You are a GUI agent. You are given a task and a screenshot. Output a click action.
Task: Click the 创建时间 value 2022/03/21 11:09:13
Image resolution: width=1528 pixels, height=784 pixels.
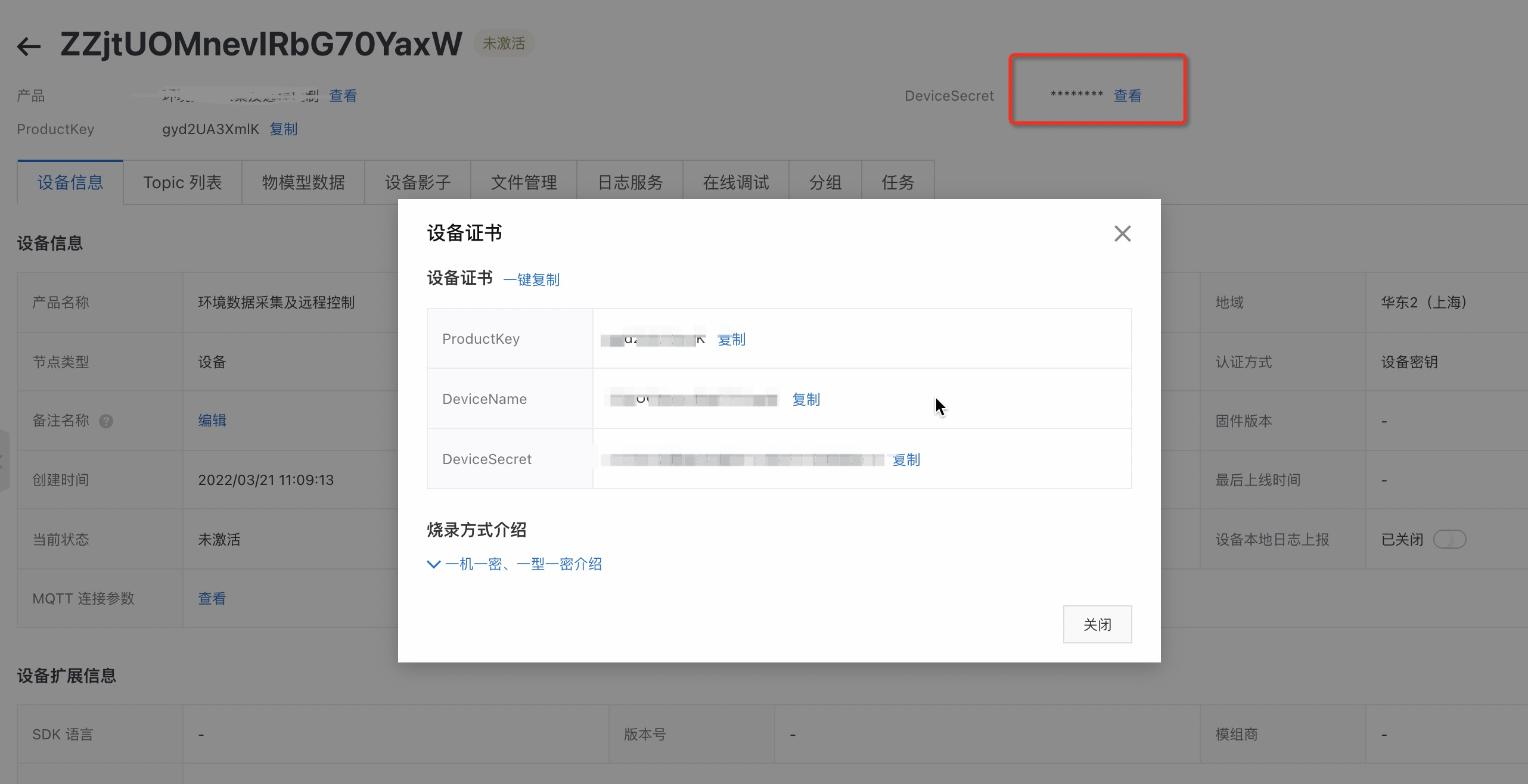click(266, 480)
